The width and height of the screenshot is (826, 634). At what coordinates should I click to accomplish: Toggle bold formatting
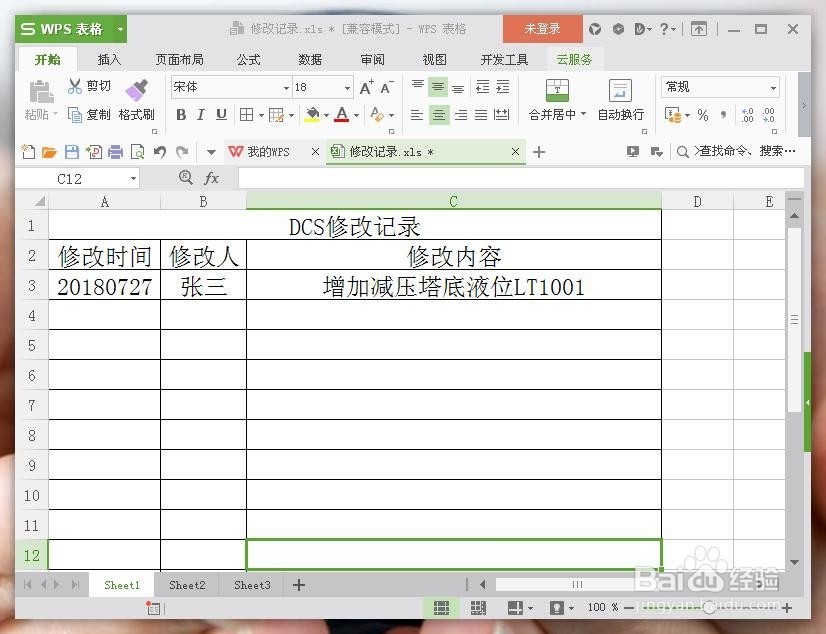point(181,114)
